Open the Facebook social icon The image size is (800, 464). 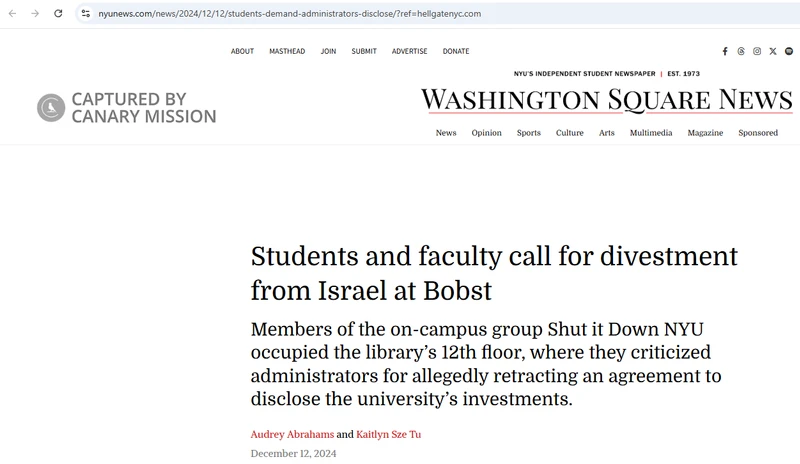[725, 51]
